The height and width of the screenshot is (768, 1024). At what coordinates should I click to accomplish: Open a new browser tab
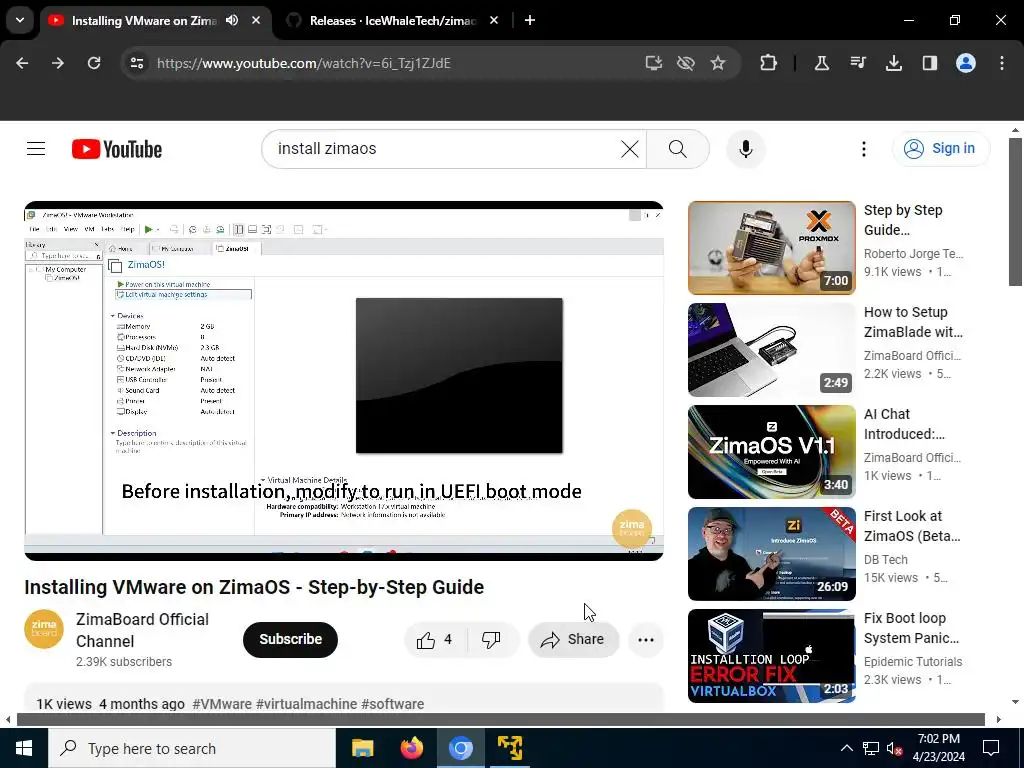point(530,20)
